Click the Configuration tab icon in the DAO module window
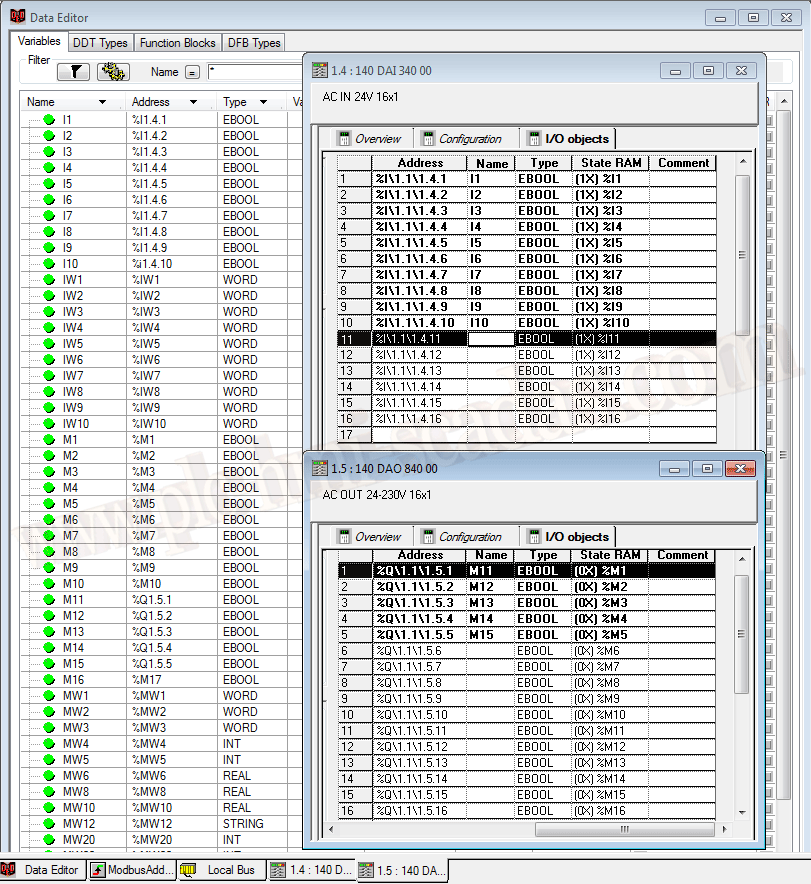 (429, 537)
